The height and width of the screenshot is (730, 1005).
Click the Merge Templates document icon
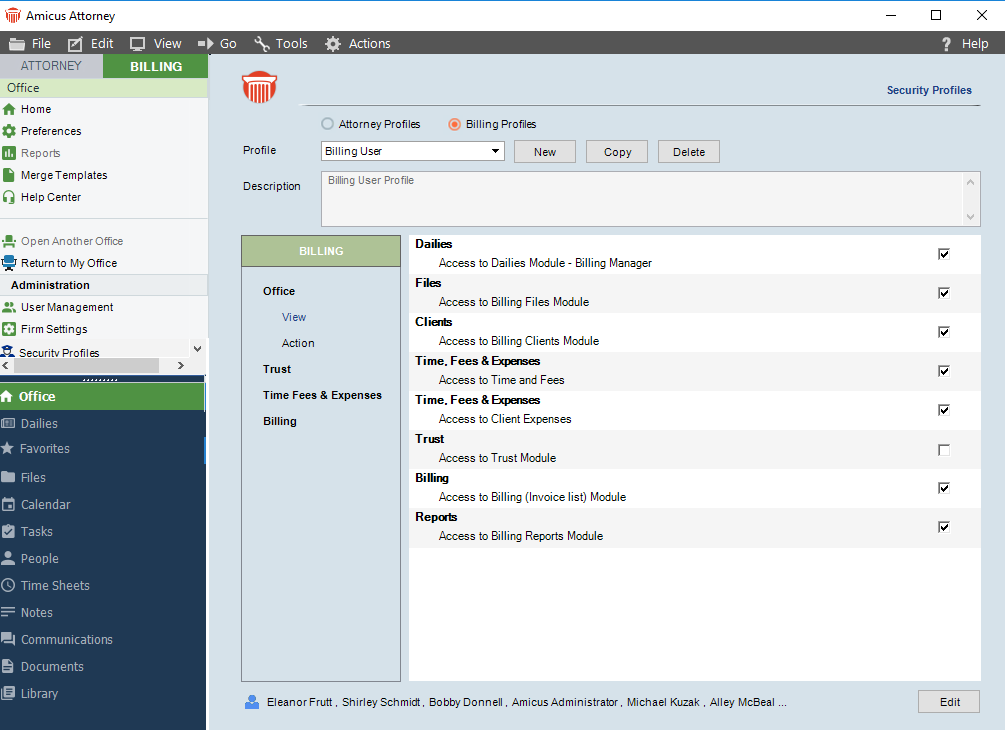click(9, 175)
